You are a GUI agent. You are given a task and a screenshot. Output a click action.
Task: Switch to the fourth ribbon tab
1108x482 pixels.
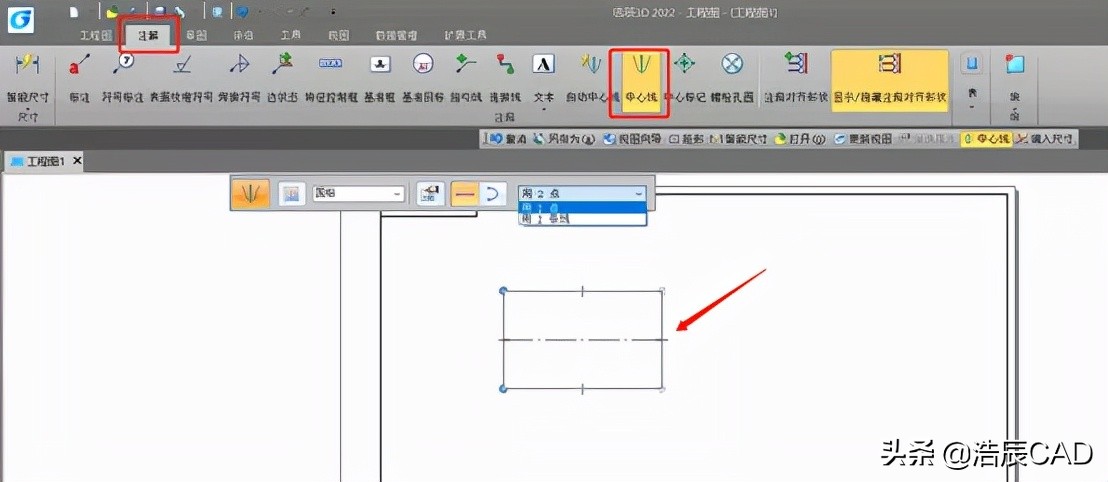243,35
